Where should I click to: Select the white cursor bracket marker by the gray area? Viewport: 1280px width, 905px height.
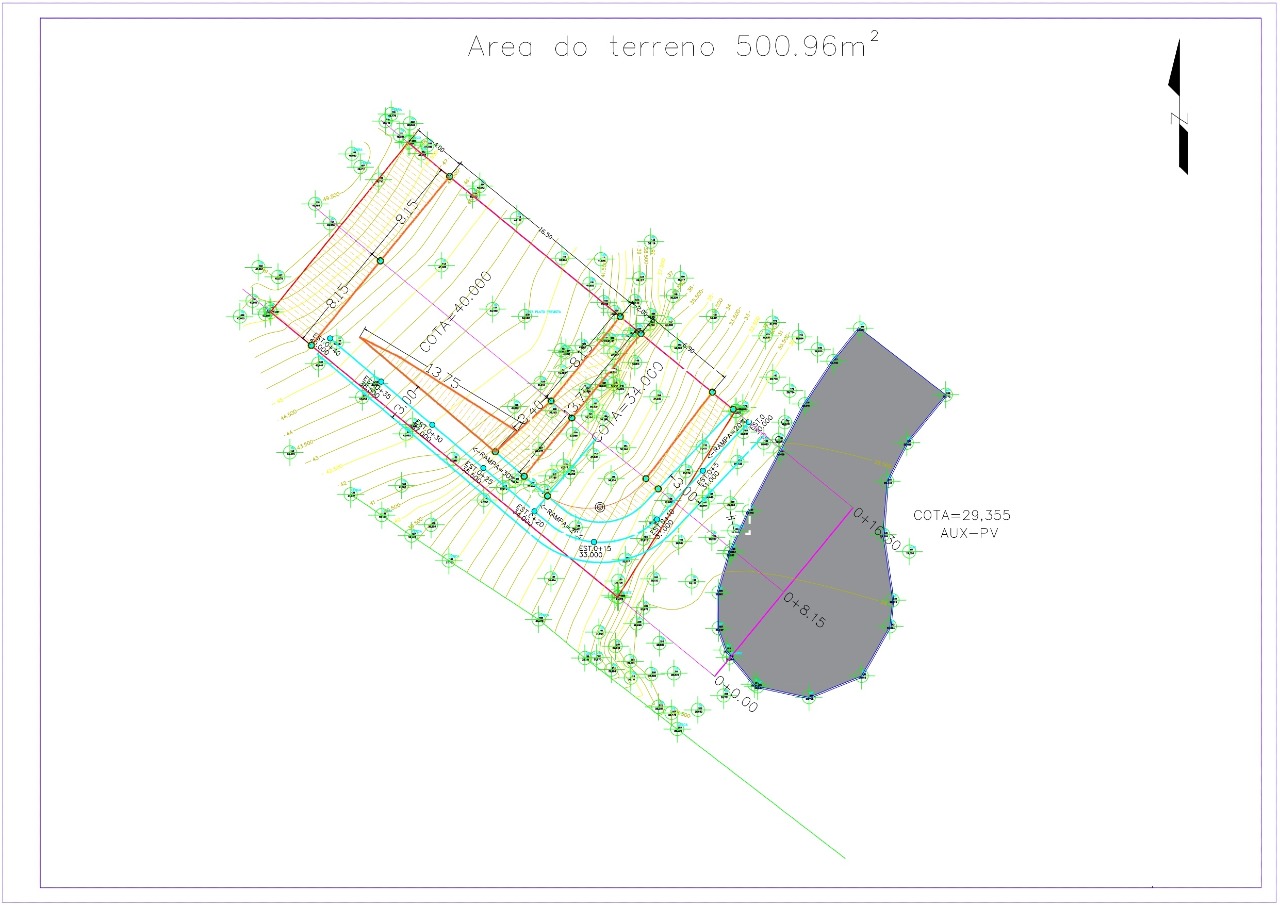pos(746,526)
